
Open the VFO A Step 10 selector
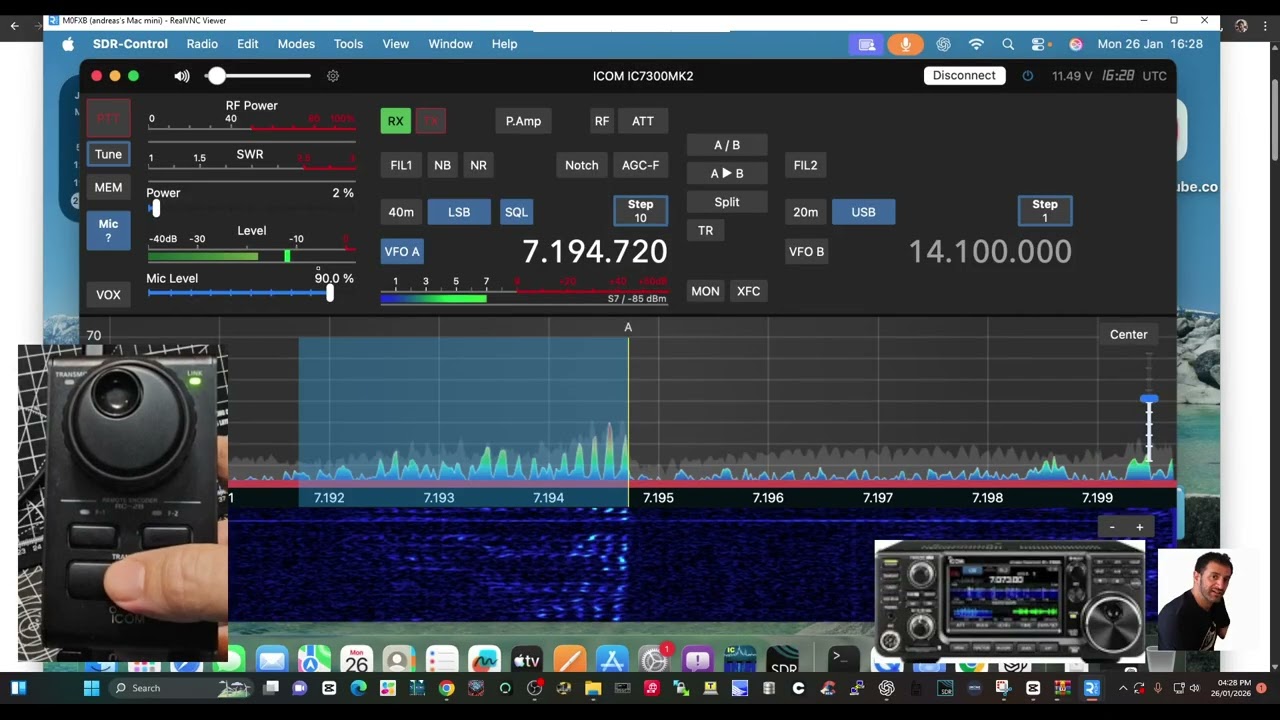tap(640, 211)
